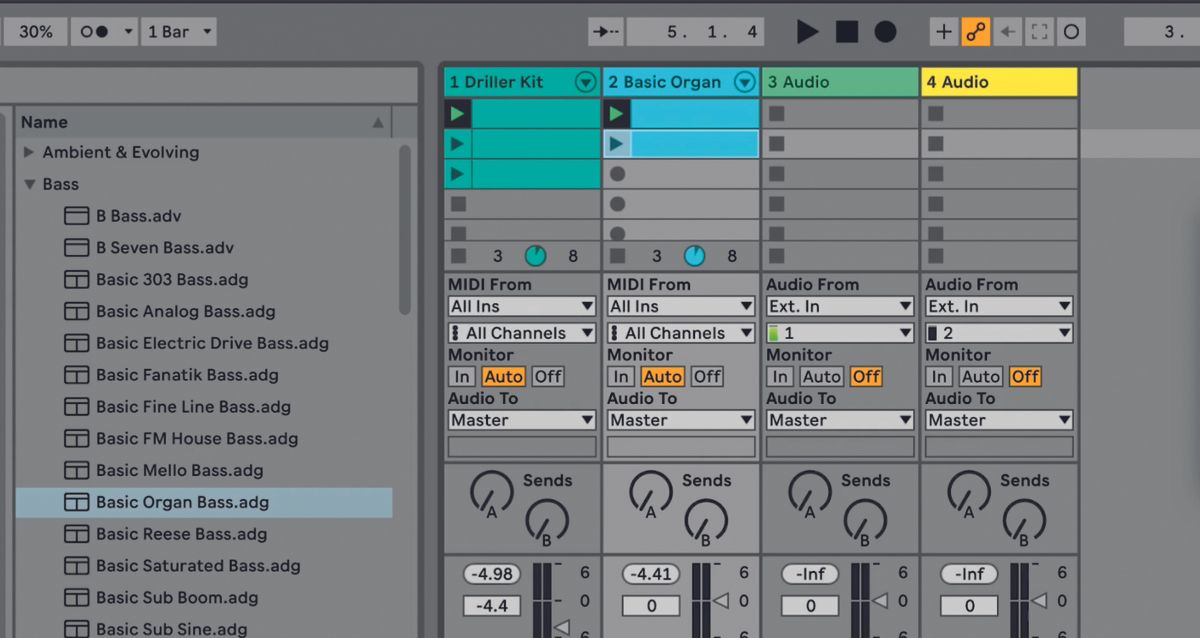Start playback with the Play button
The image size is (1200, 638).
click(808, 31)
